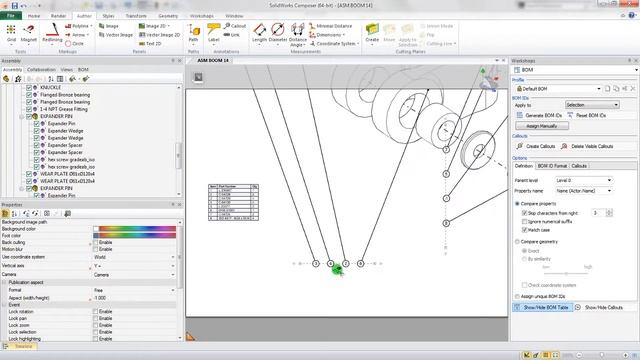The height and width of the screenshot is (360, 640).
Task: Insert a Text 2D panel
Action: pos(150,44)
